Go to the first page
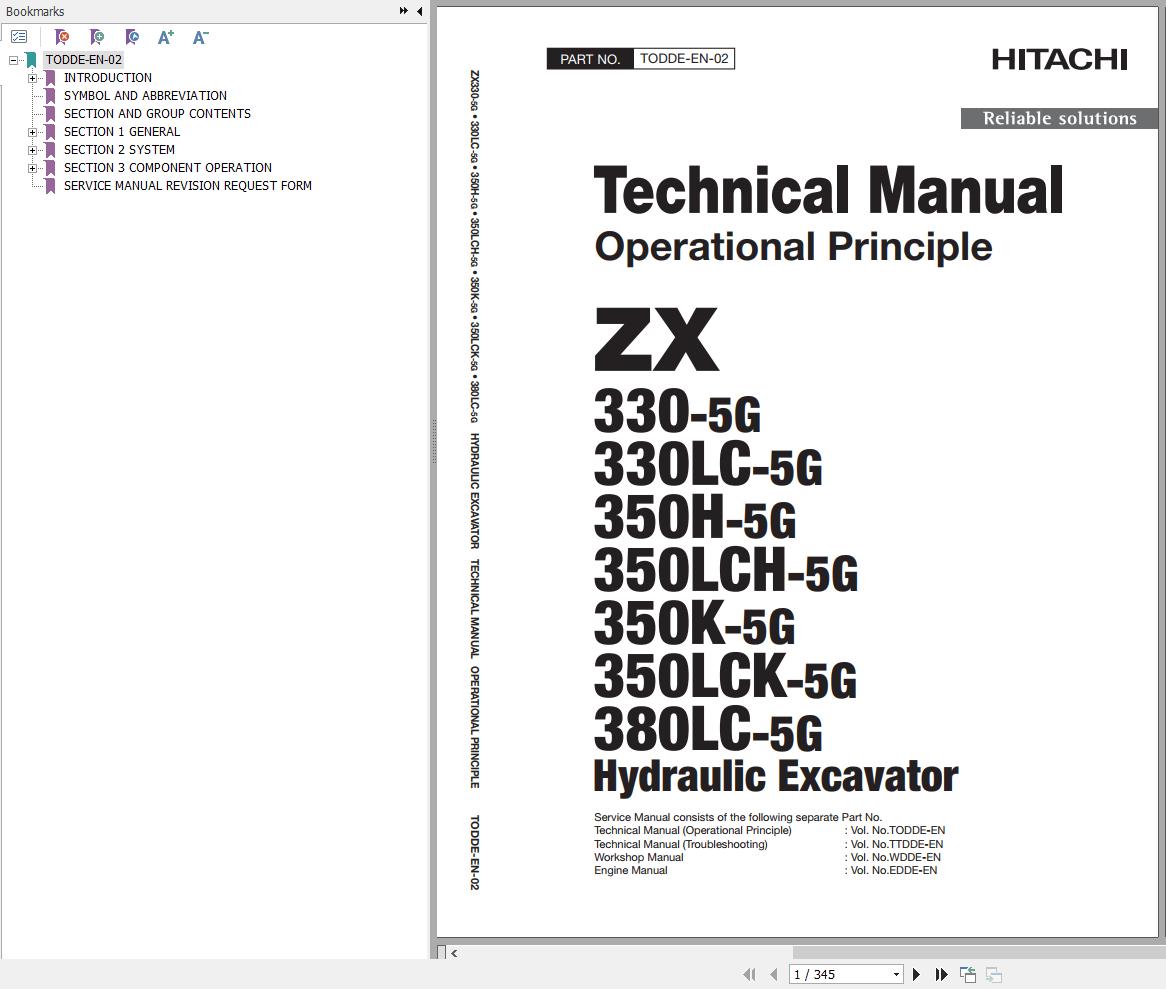The height and width of the screenshot is (989, 1166). point(749,974)
